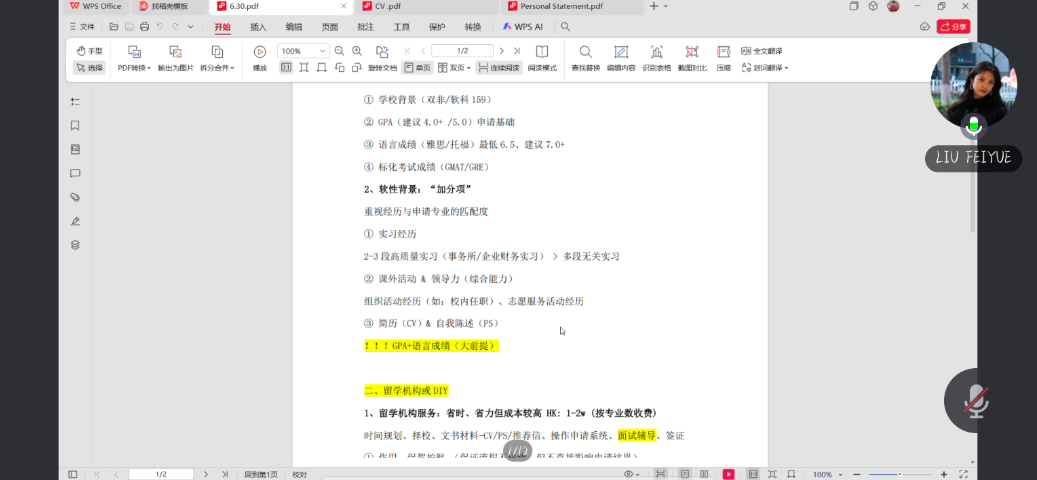Expand the PDF Convert (PDF转换) dropdown
Image resolution: width=1037 pixels, height=480 pixels.
pos(134,68)
